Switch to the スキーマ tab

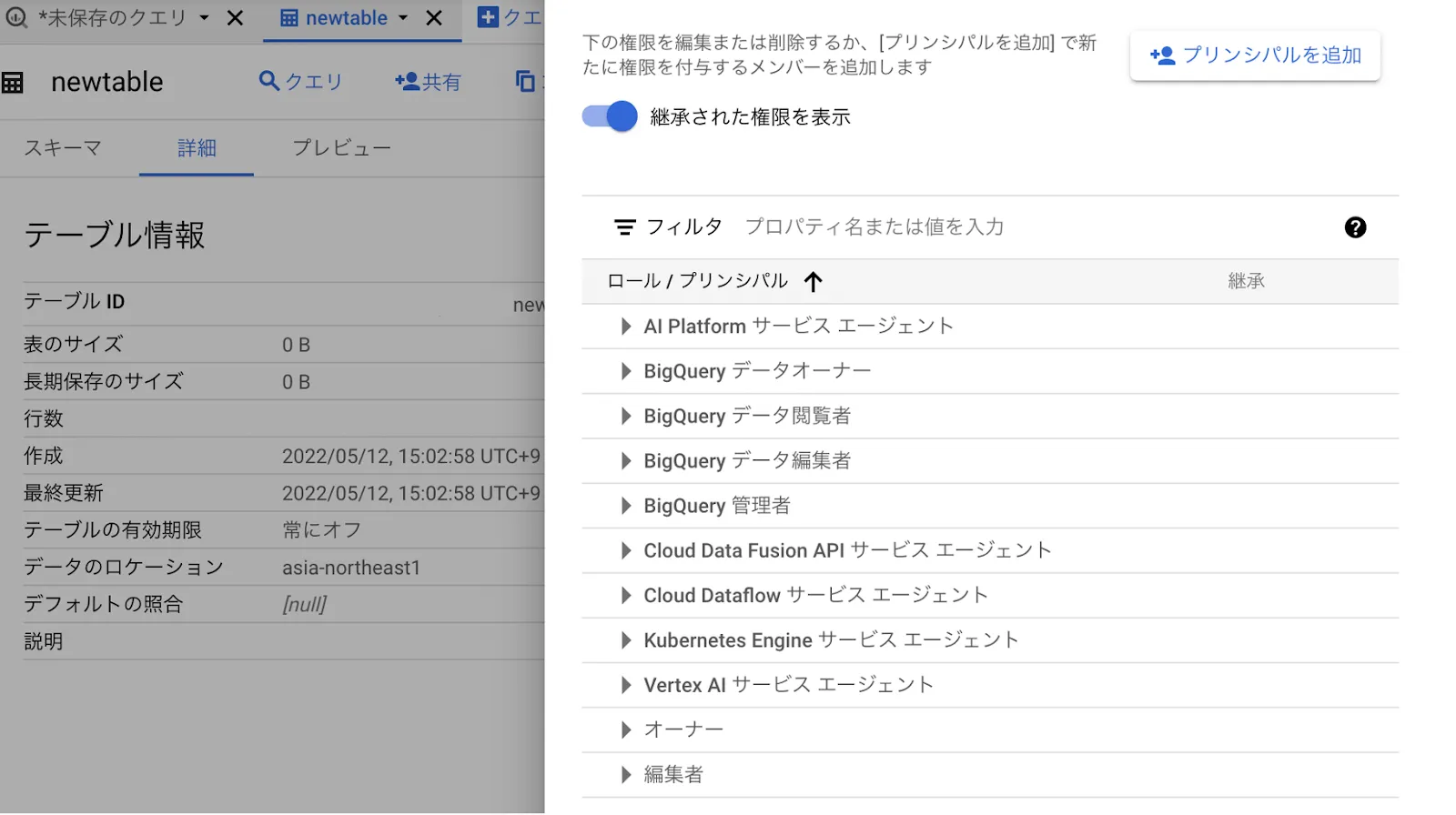(x=62, y=148)
